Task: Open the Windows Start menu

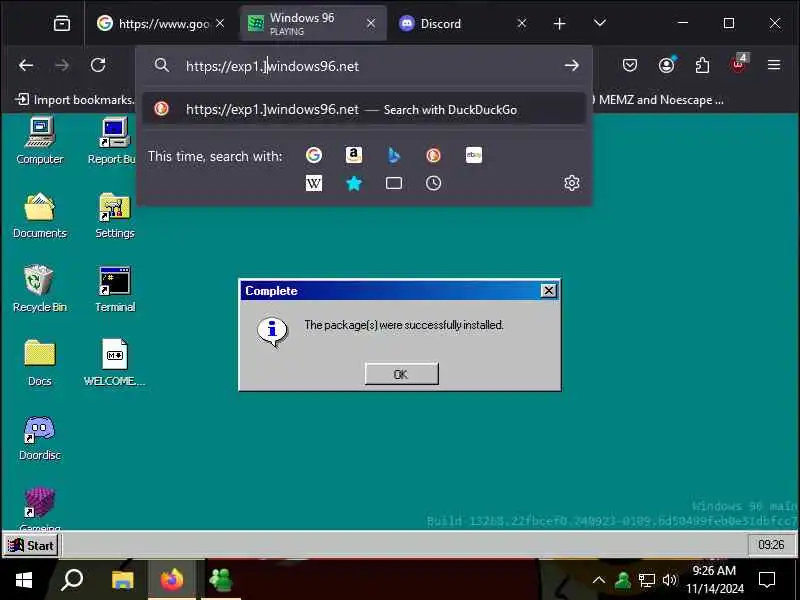Action: [23, 580]
